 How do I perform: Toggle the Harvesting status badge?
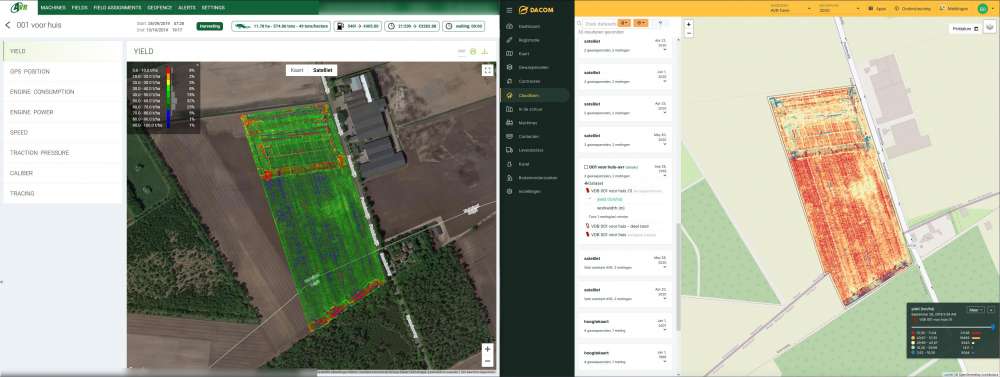(x=209, y=26)
